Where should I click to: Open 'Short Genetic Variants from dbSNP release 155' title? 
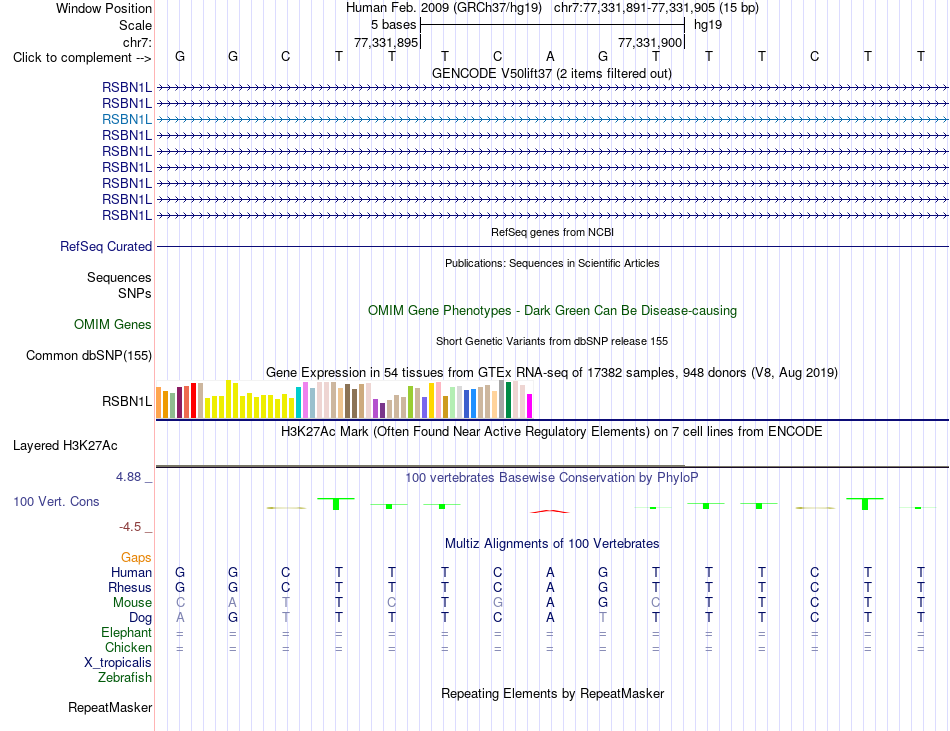pyautogui.click(x=552, y=341)
